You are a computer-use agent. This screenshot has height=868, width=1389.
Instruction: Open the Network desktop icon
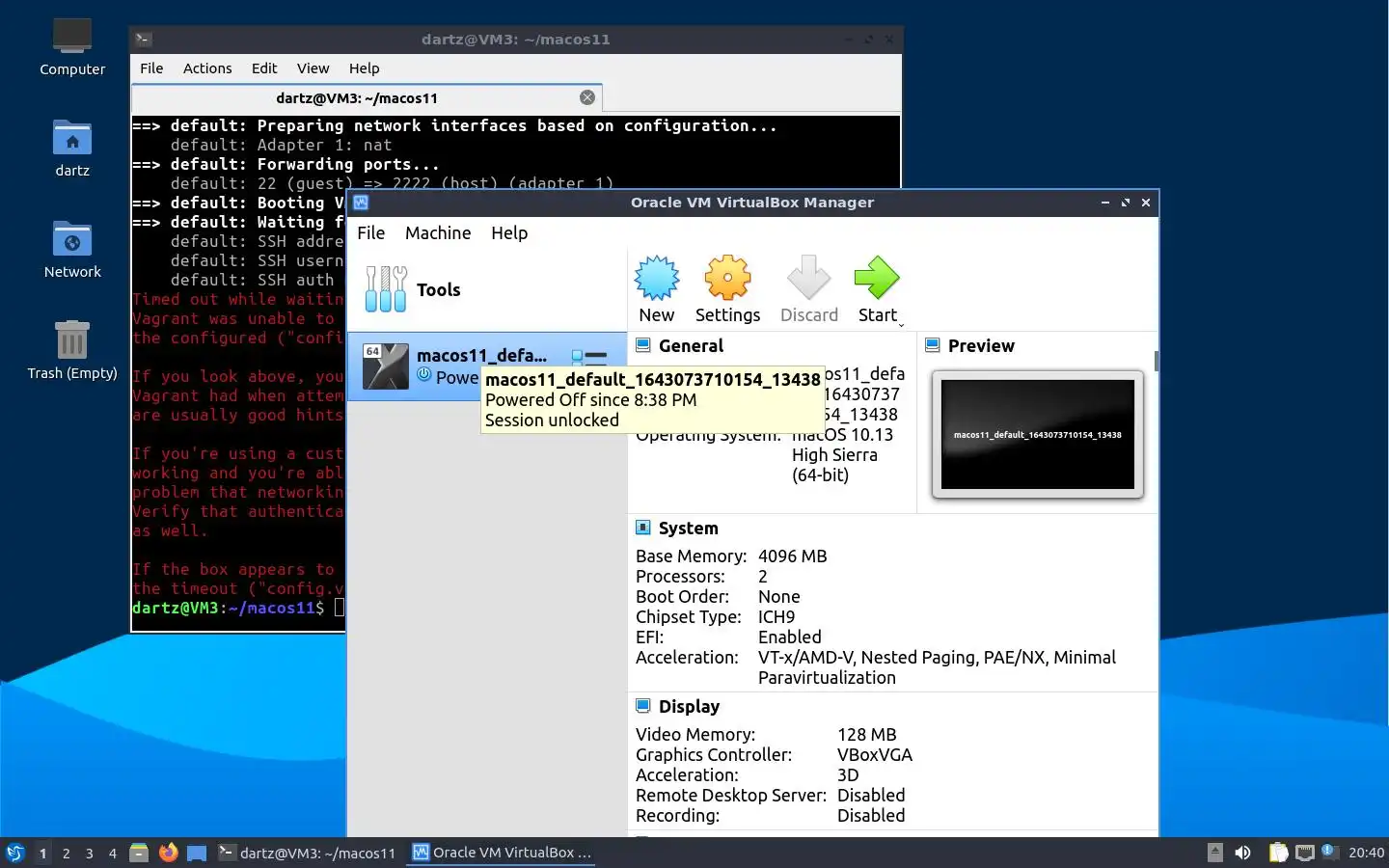[72, 249]
